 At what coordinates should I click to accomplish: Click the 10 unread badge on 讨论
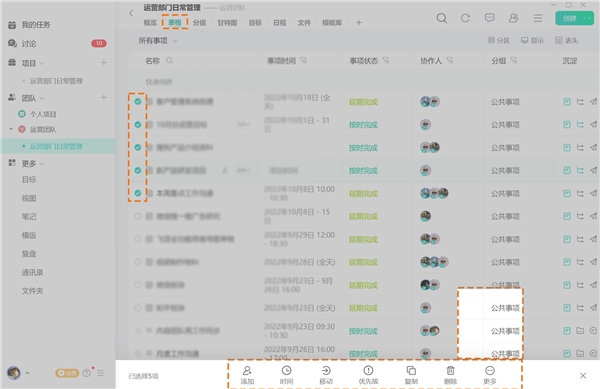[99, 43]
